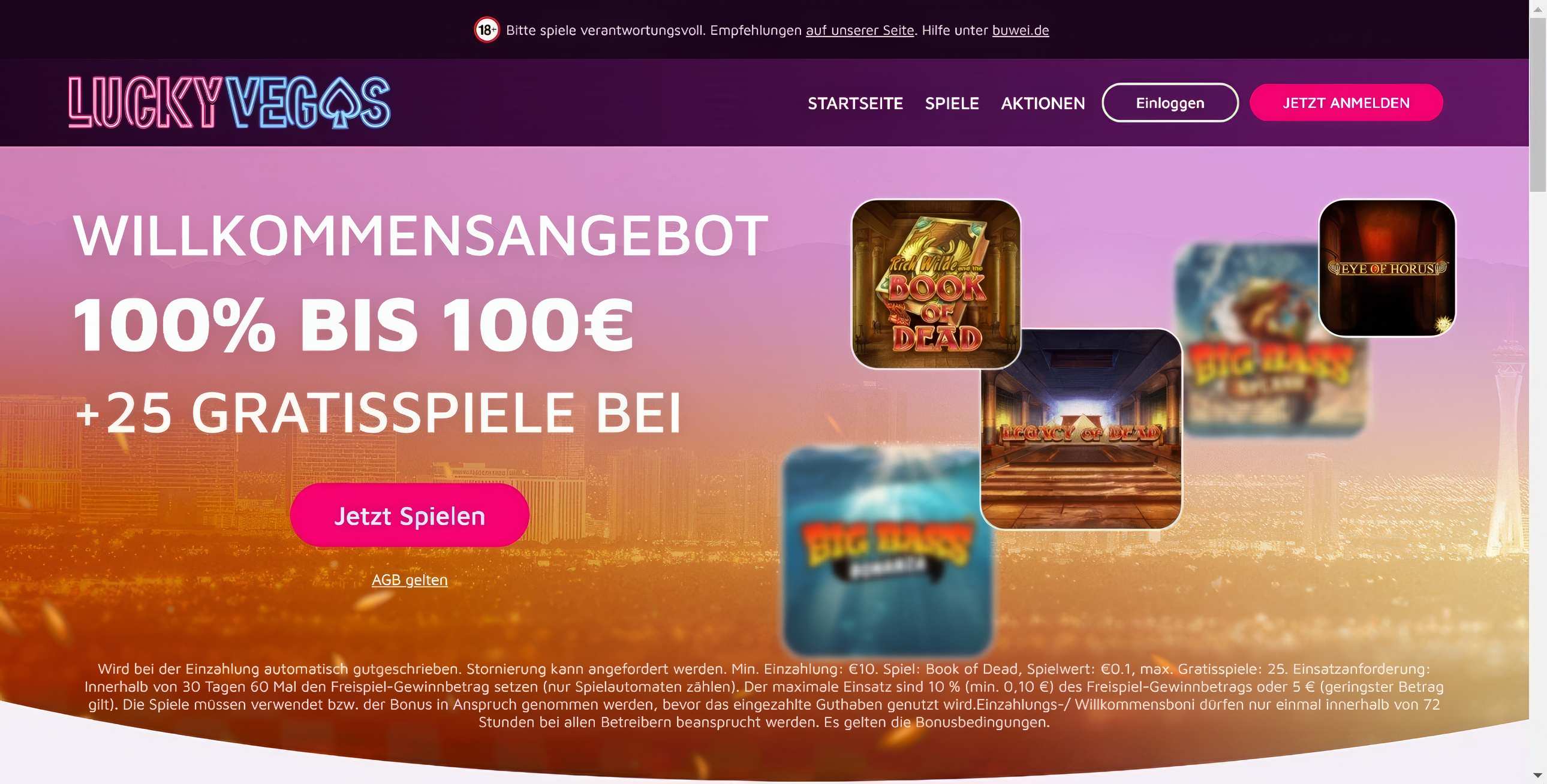
Task: Click the Jetzt Spielen button
Action: (x=410, y=515)
